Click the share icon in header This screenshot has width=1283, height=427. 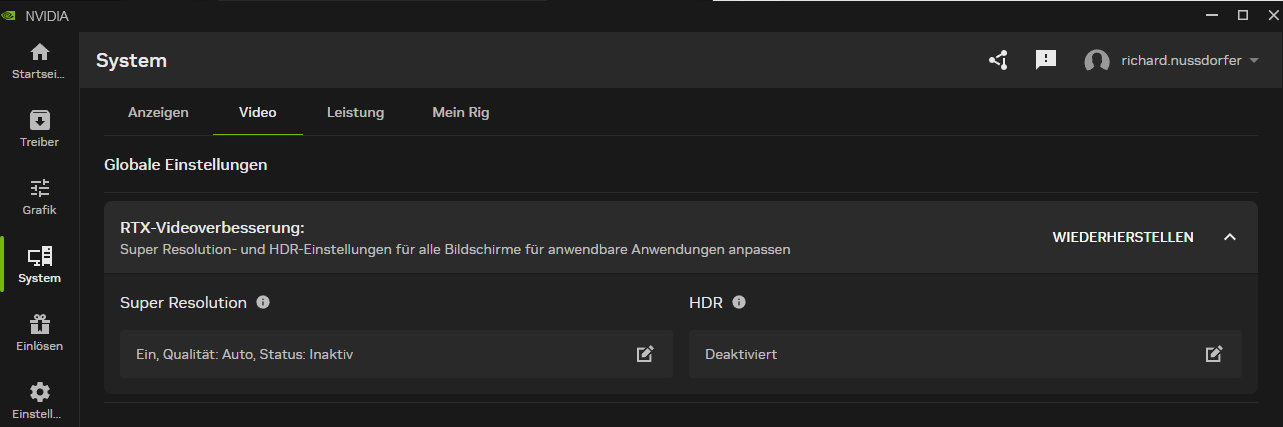pyautogui.click(x=998, y=61)
